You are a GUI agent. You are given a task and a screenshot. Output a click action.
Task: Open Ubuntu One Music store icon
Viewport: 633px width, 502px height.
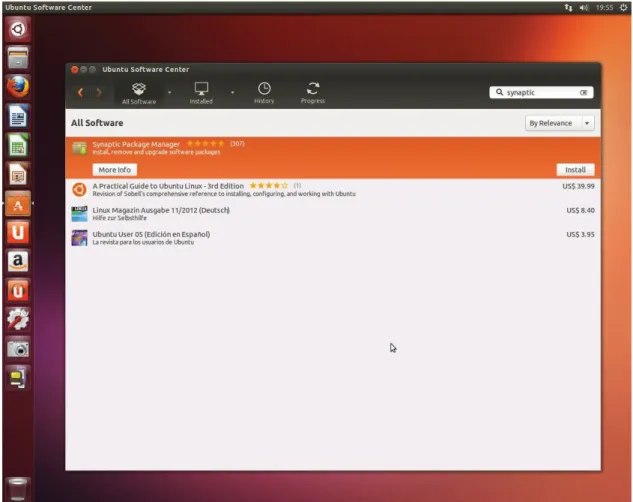(x=18, y=291)
